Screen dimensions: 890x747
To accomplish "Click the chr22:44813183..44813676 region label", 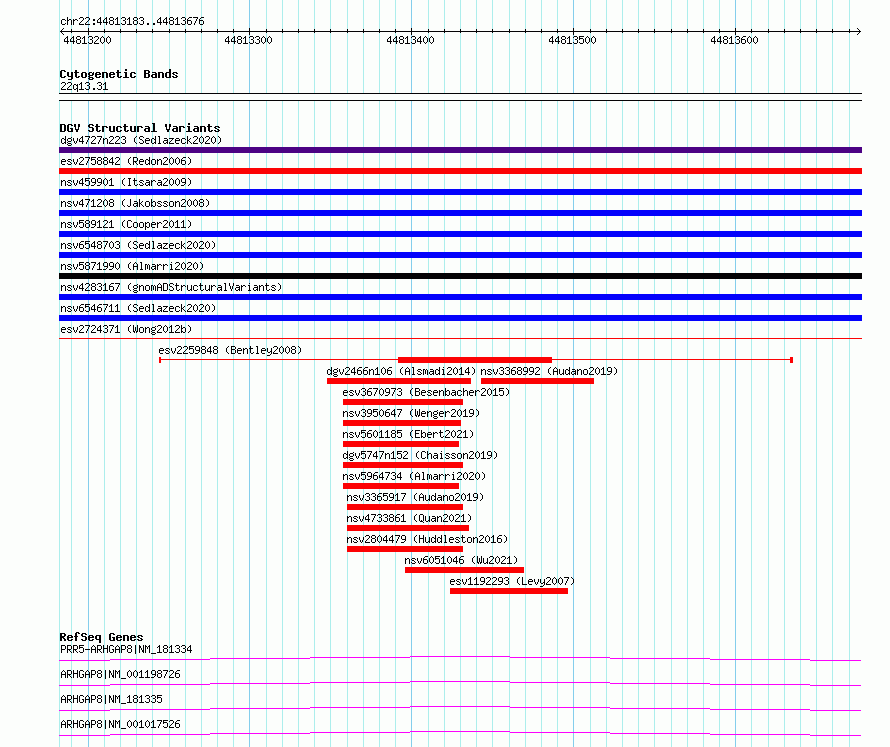I will [132, 21].
